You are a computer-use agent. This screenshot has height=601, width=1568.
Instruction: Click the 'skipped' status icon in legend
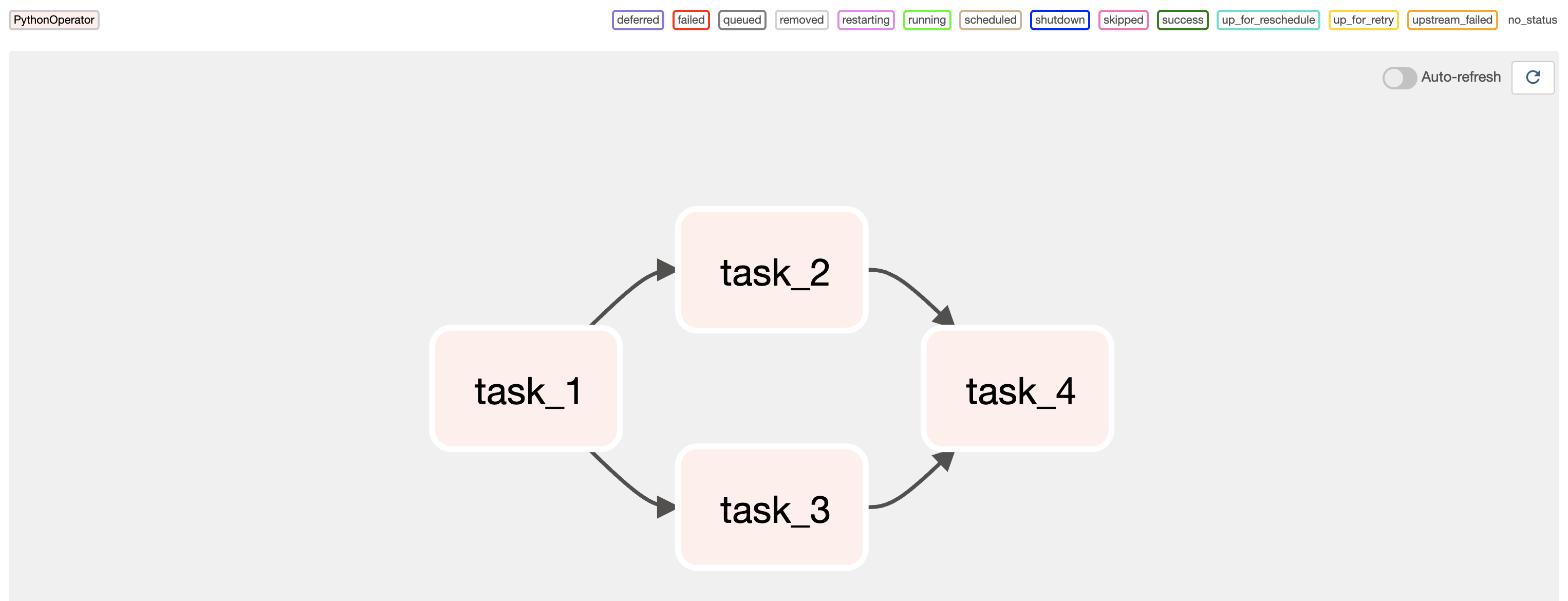(1119, 19)
